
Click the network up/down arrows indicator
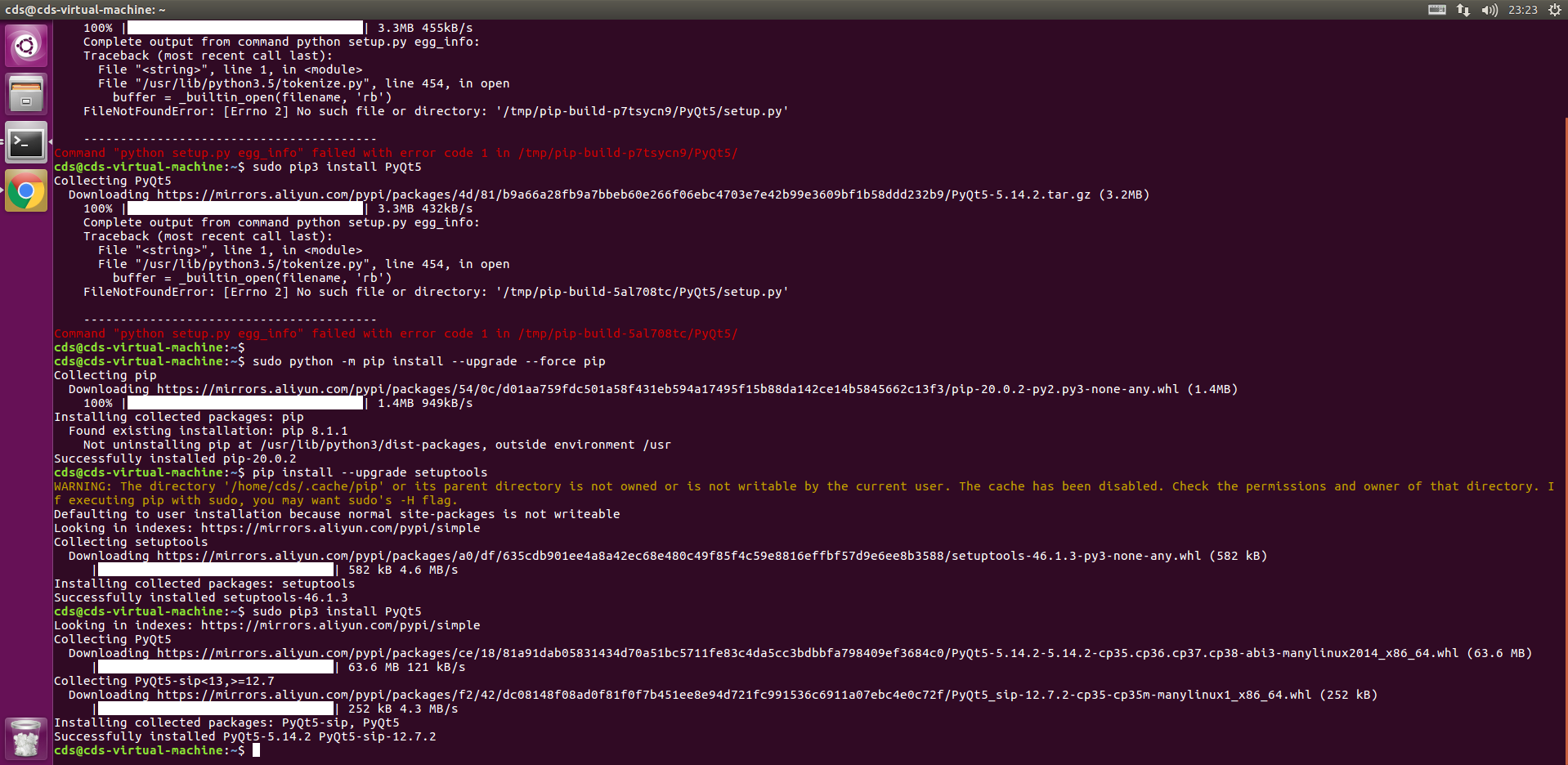click(1463, 9)
